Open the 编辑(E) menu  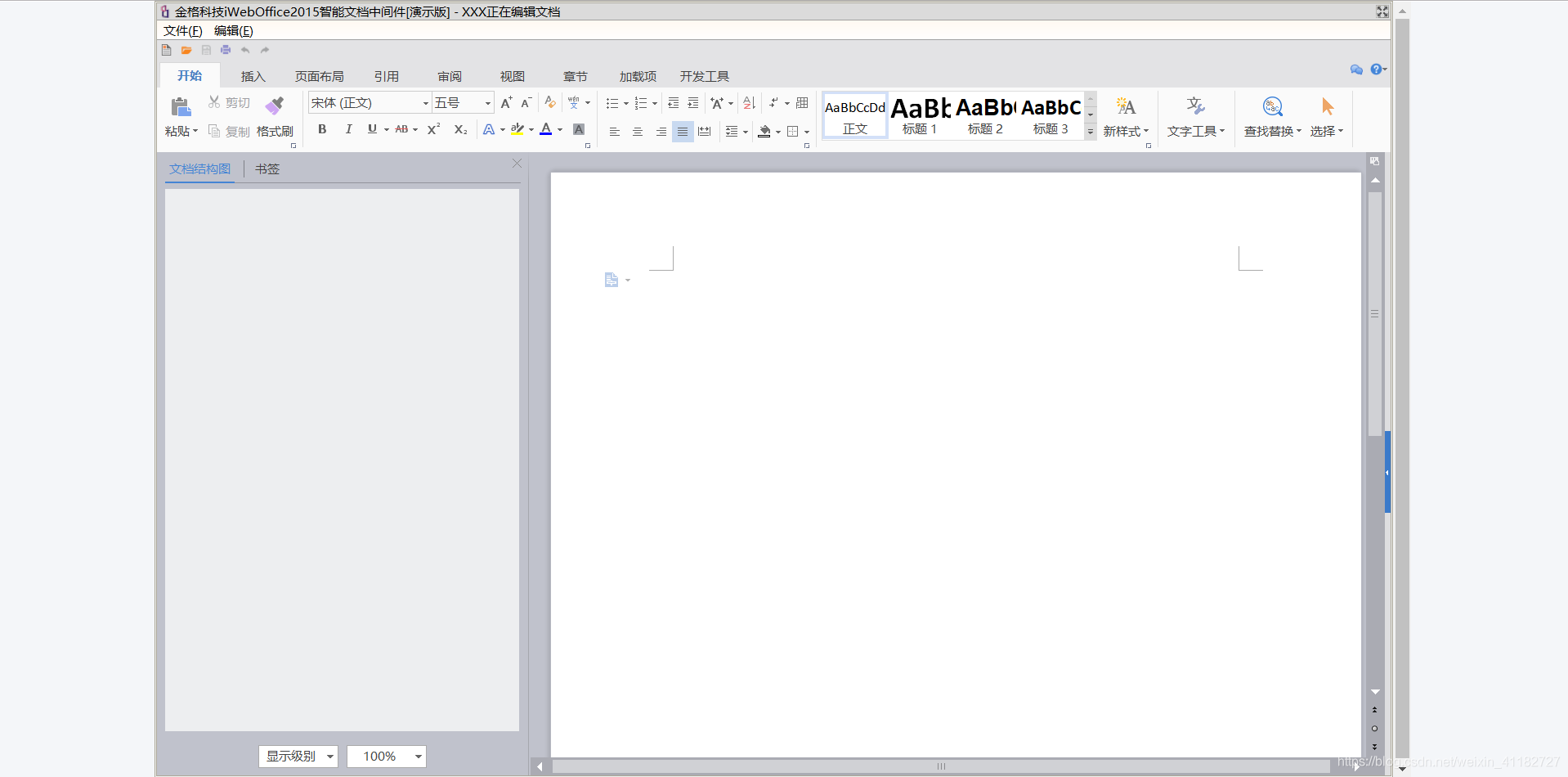[234, 31]
